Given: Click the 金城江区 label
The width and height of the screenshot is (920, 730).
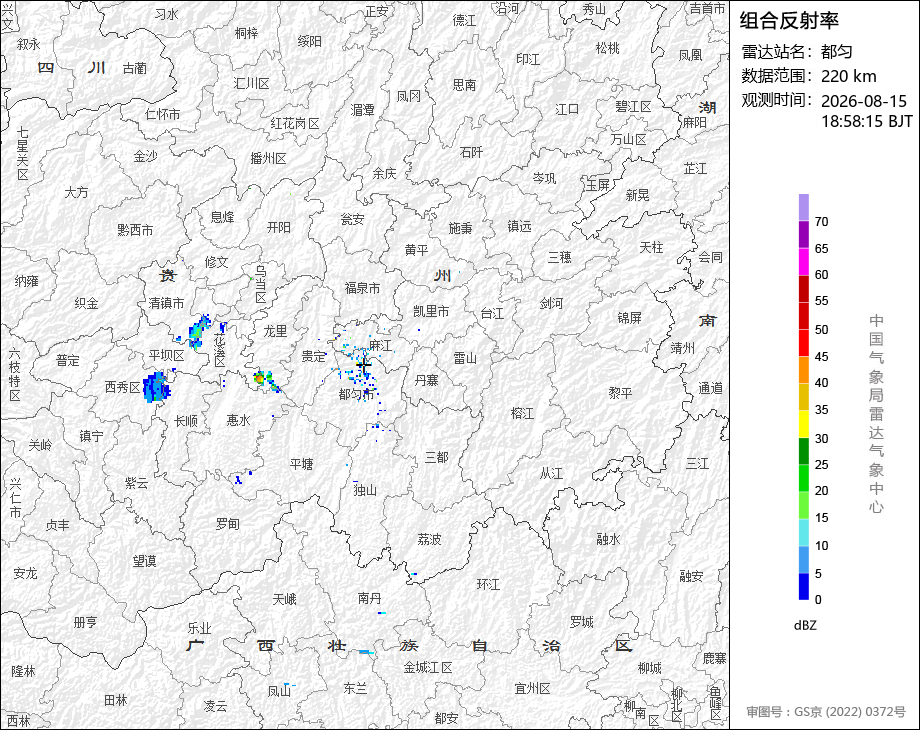Looking at the screenshot, I should tap(428, 668).
